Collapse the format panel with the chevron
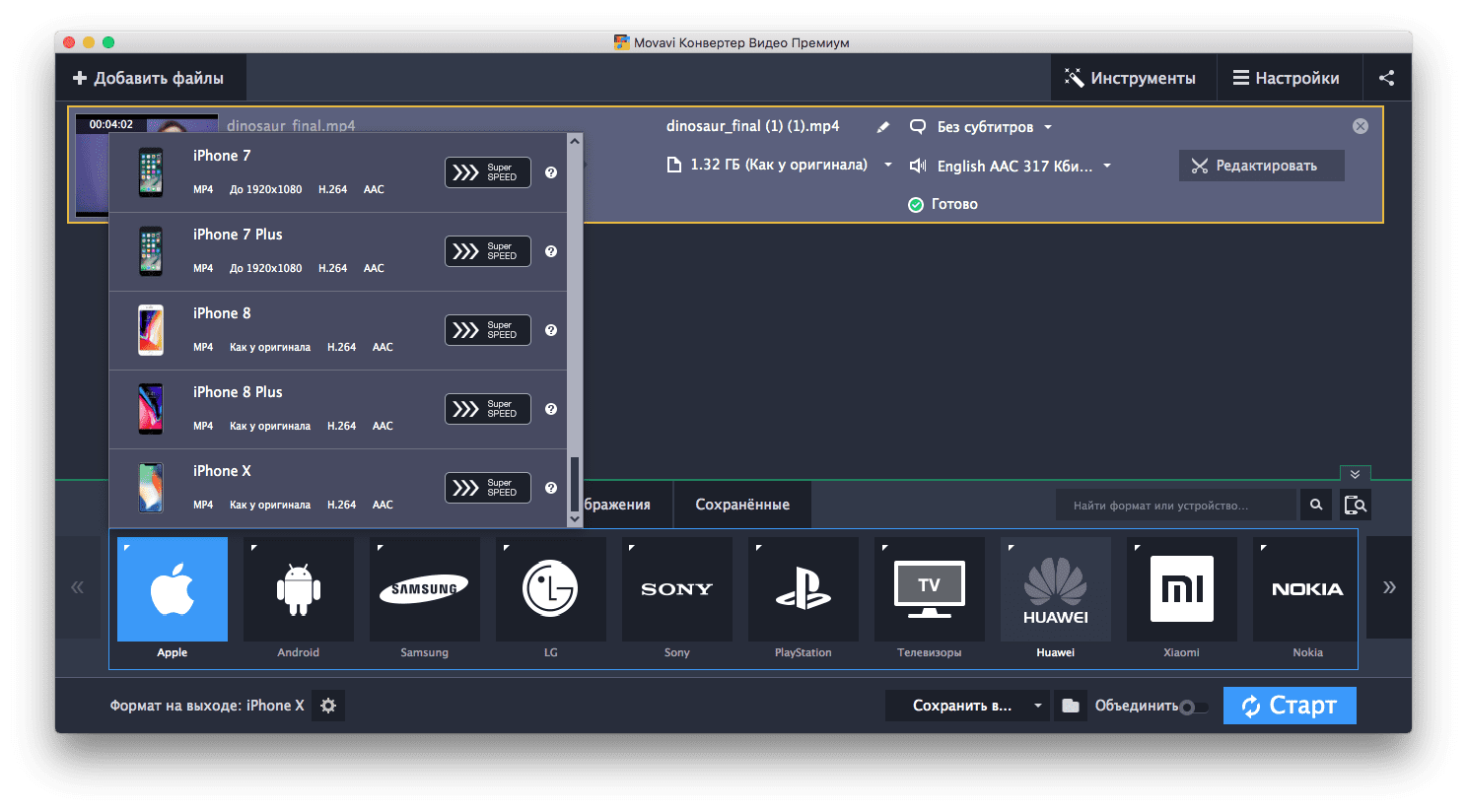The height and width of the screenshot is (812, 1467). [x=1356, y=474]
